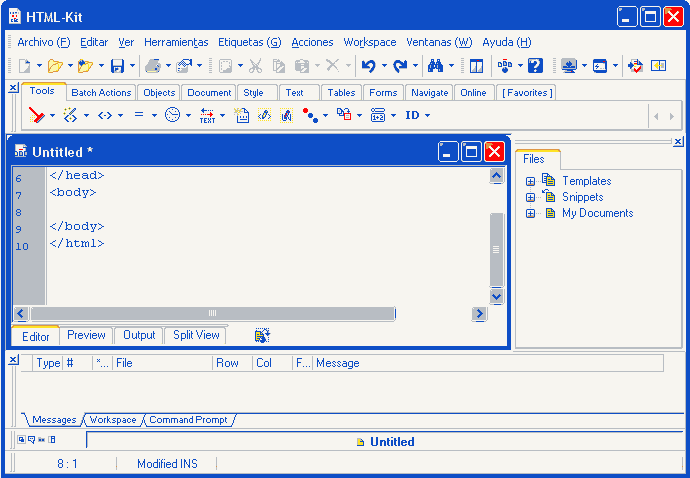This screenshot has height=478, width=690.
Task: Click the numbering 1+2 tool icon
Action: pos(378,115)
